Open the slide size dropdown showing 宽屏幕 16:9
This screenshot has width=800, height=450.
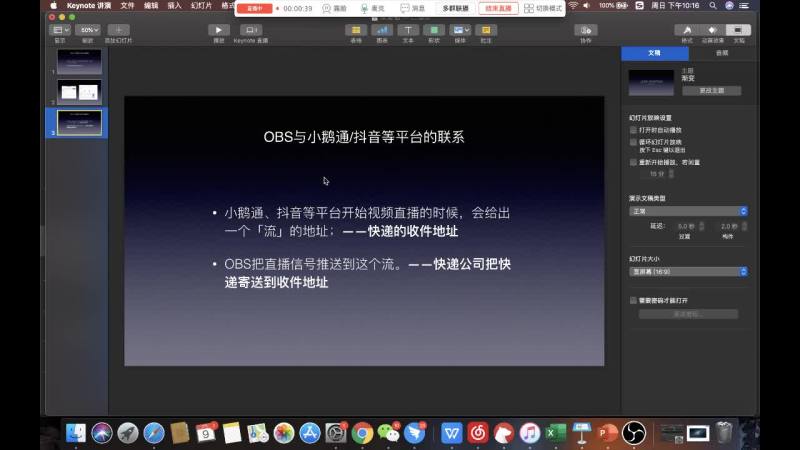coord(688,272)
